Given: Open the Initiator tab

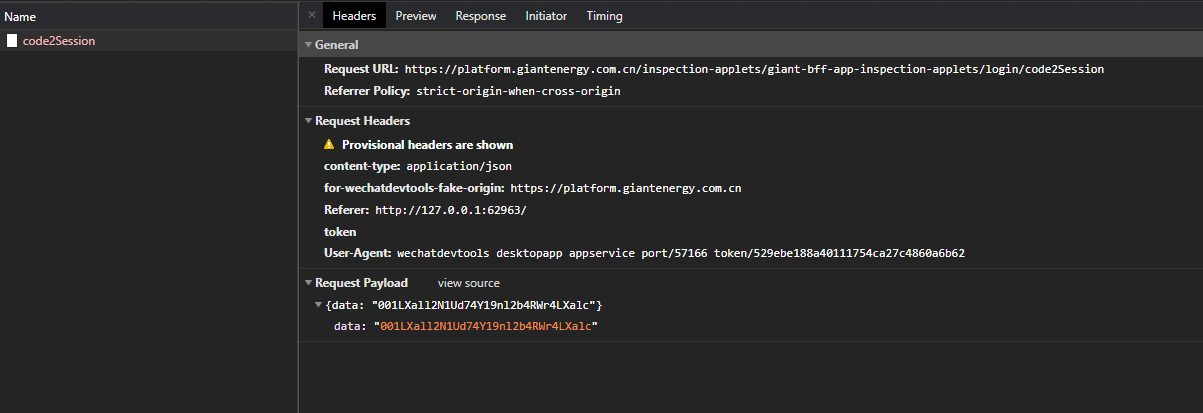Looking at the screenshot, I should [546, 16].
